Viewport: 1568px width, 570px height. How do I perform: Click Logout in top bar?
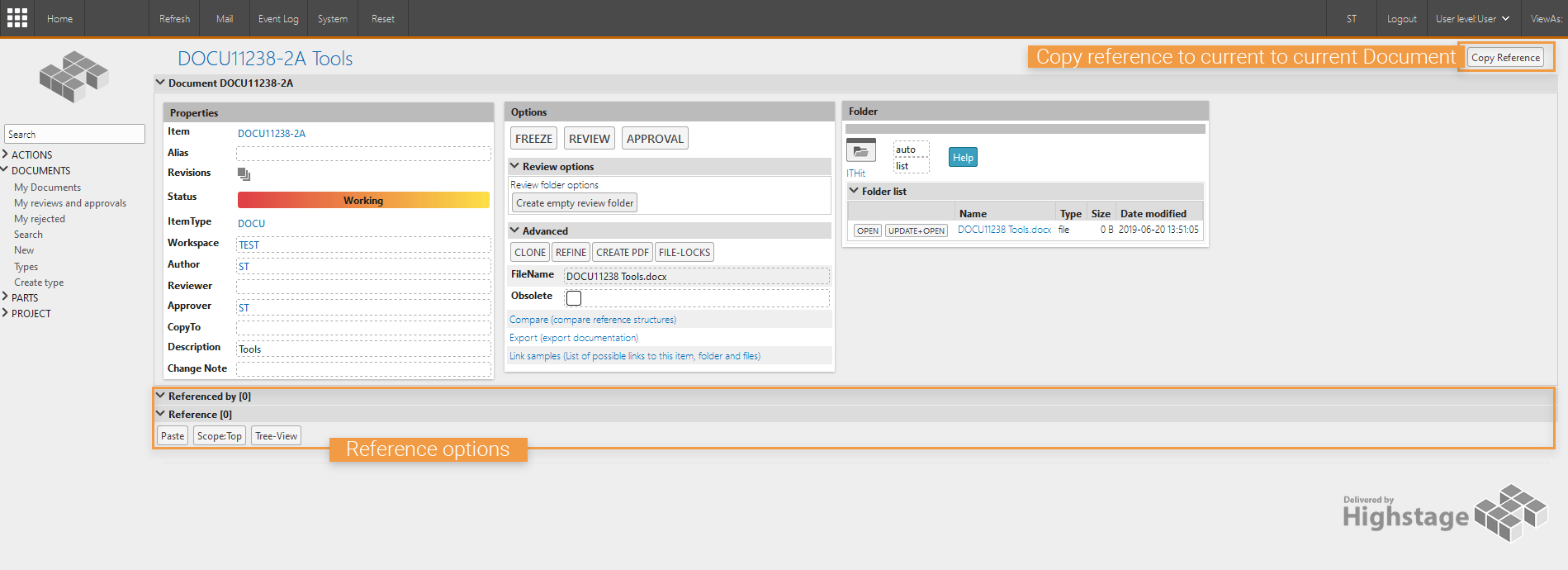point(1401,18)
